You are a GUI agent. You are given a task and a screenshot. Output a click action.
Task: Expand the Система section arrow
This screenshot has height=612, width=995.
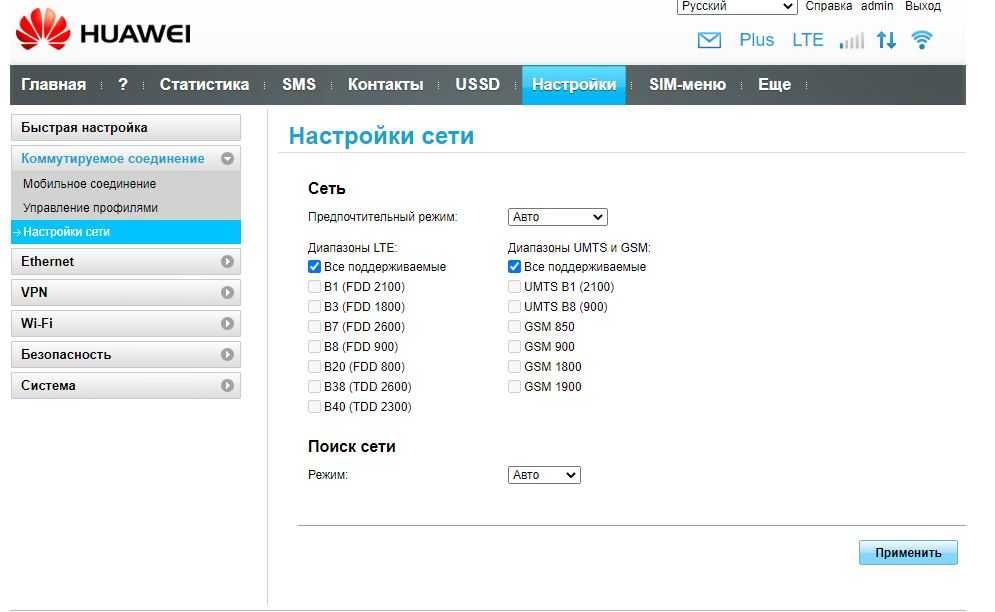tap(227, 385)
